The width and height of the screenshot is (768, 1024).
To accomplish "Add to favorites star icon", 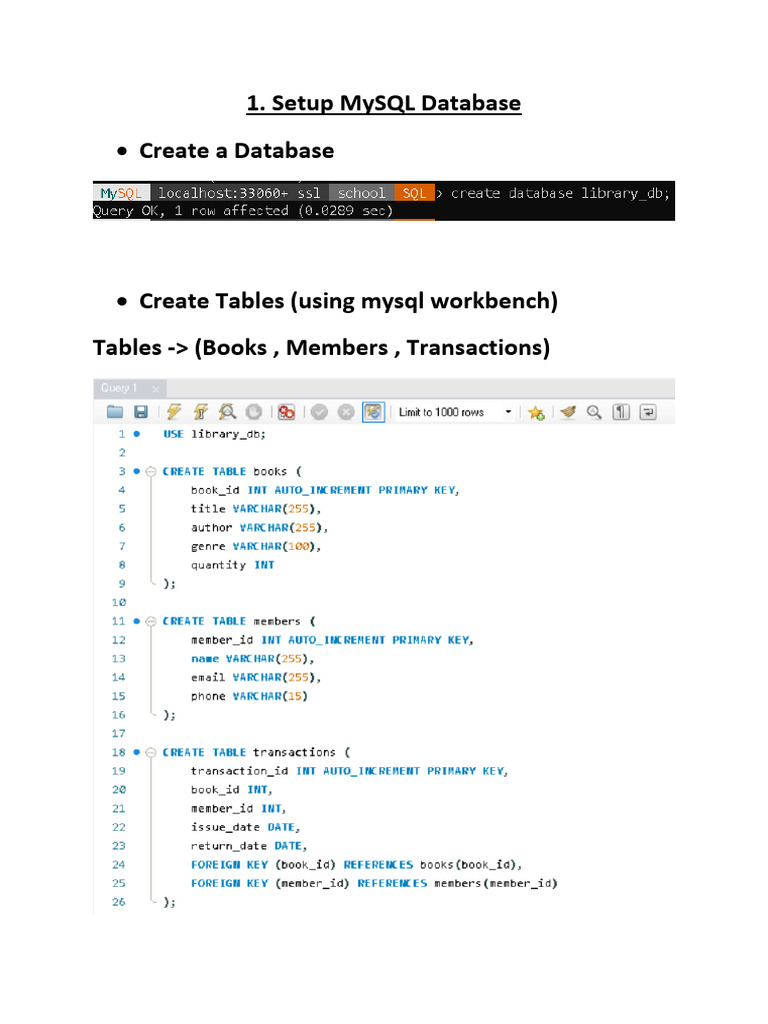I will point(536,412).
